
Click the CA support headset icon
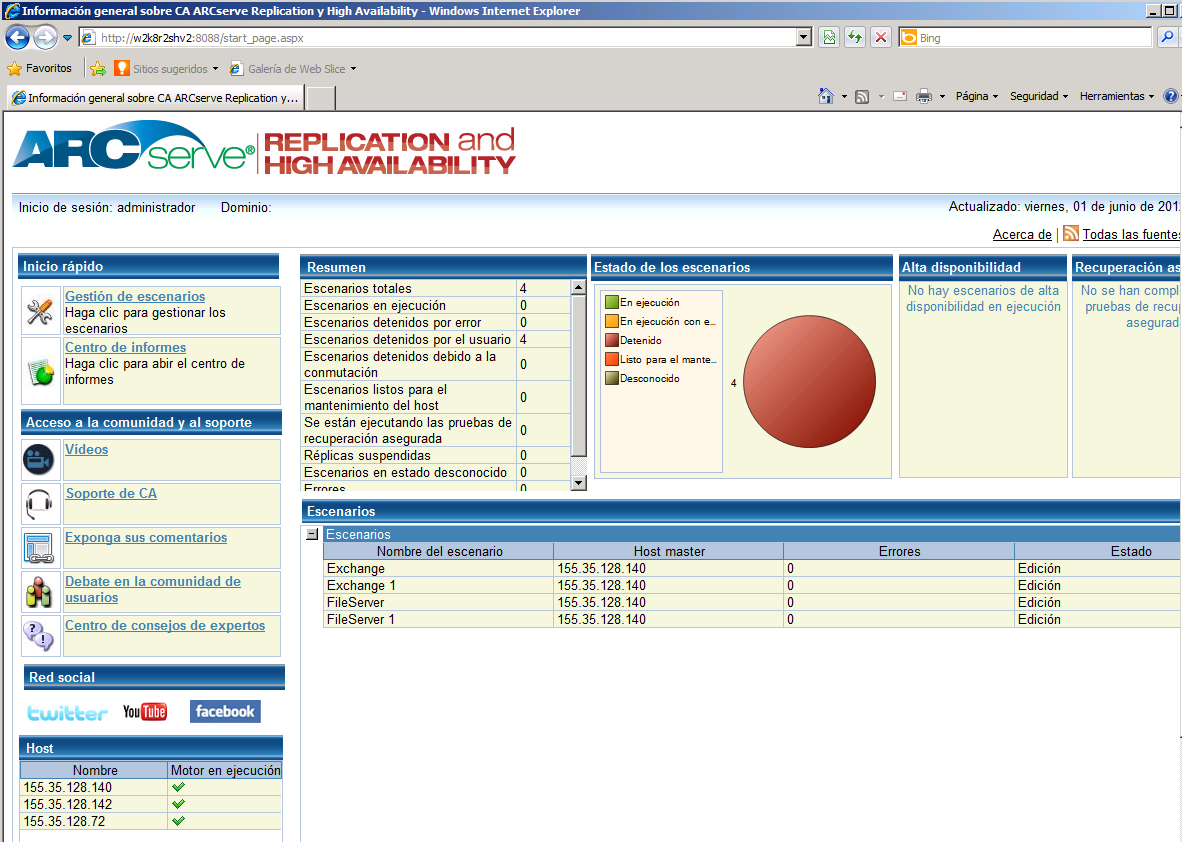point(39,504)
